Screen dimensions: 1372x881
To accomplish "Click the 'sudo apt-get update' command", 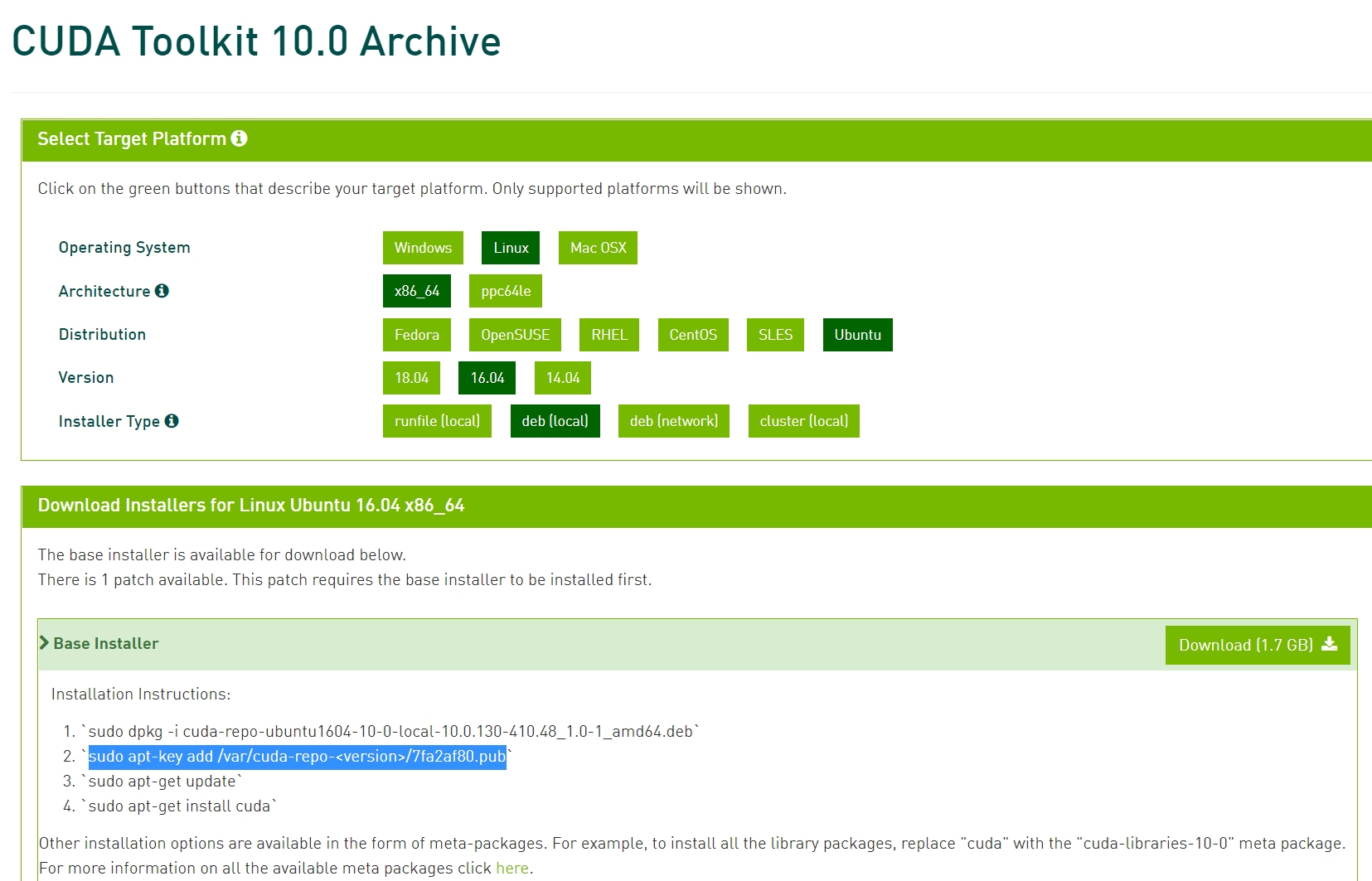I will pyautogui.click(x=162, y=782).
